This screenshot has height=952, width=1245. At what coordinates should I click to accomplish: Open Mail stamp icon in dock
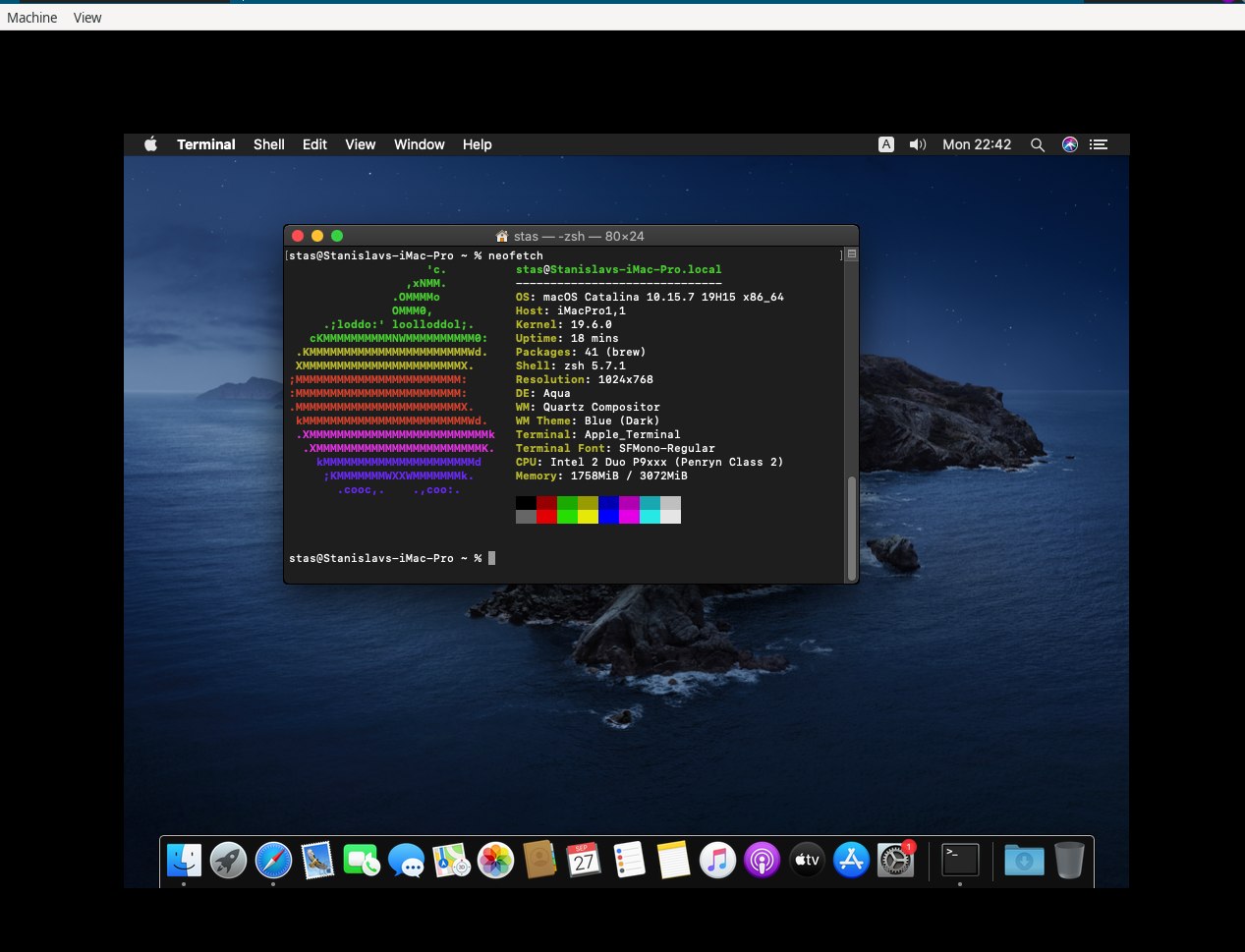(317, 861)
